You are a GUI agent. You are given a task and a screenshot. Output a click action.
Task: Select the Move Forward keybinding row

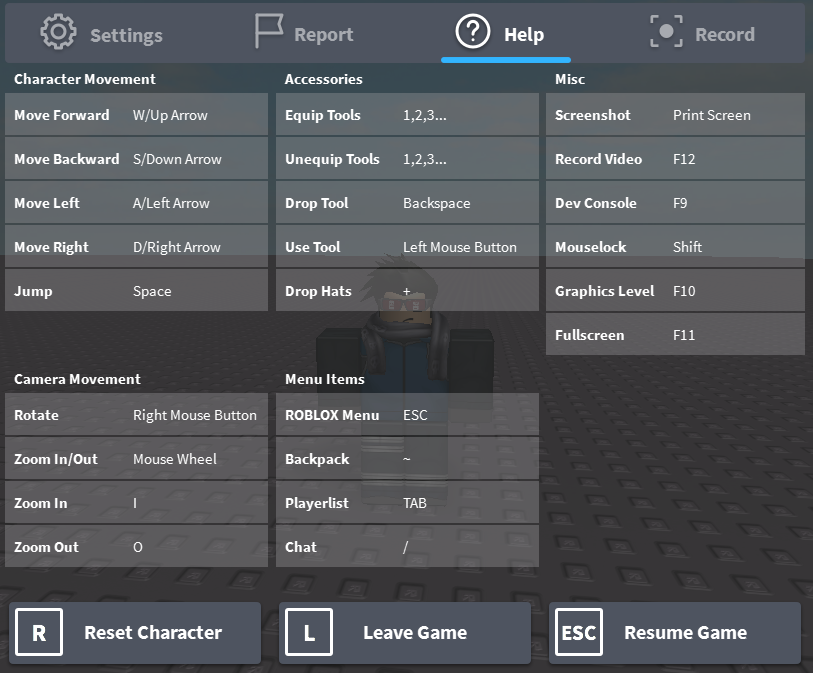tap(136, 115)
